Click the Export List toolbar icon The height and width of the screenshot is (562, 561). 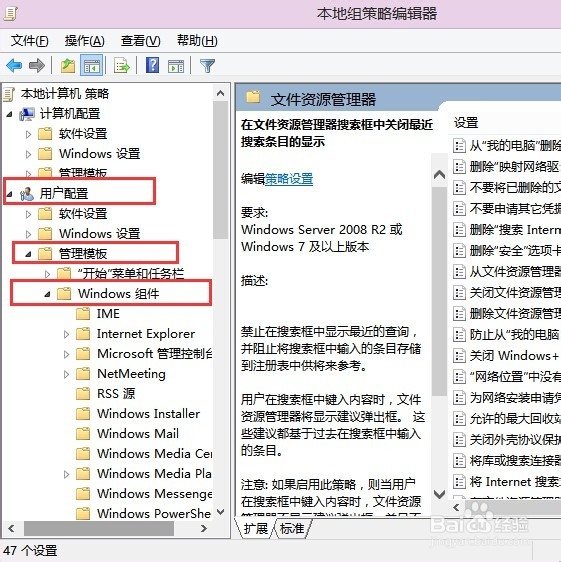tap(122, 66)
